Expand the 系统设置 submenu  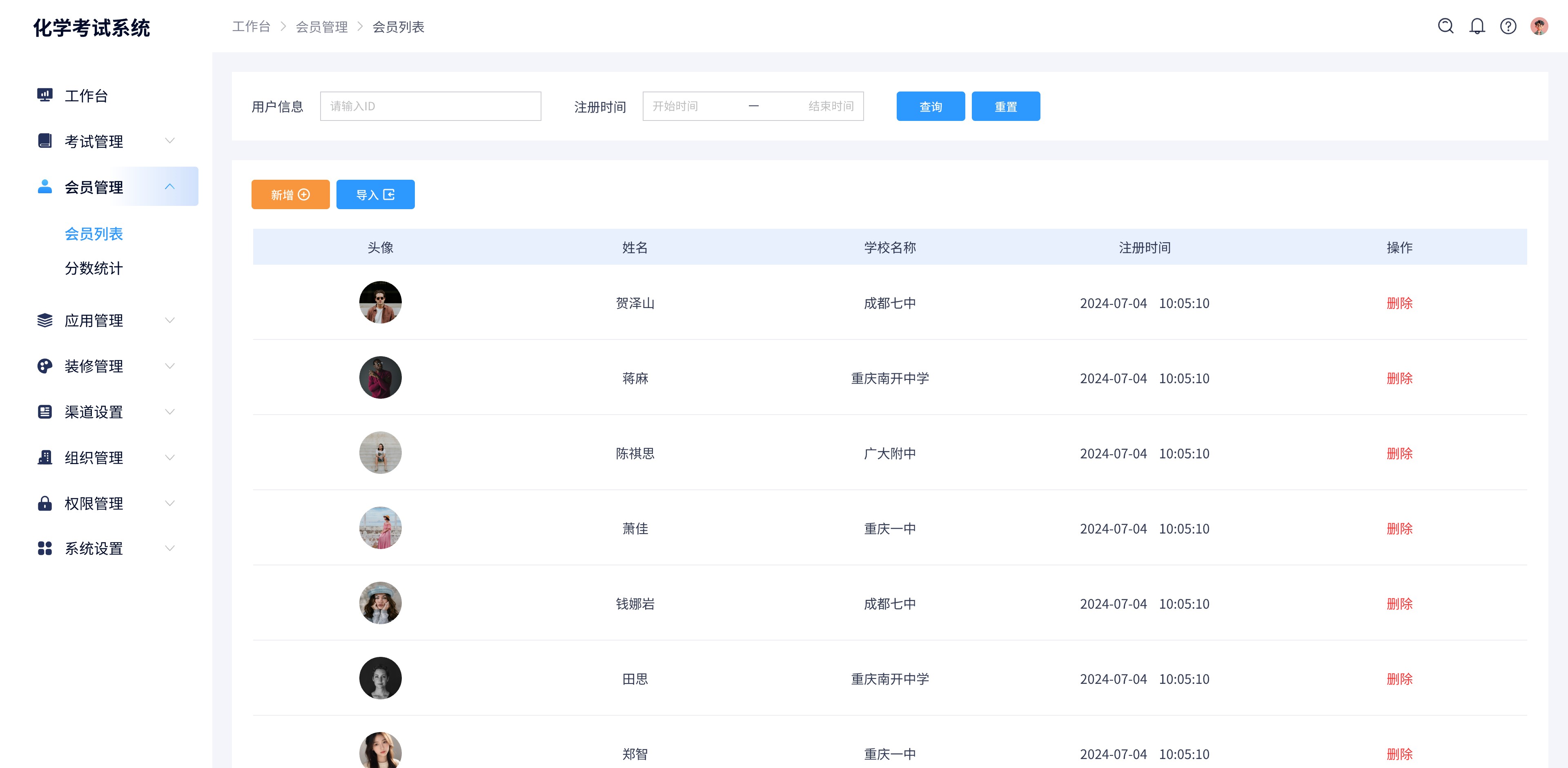coord(170,548)
